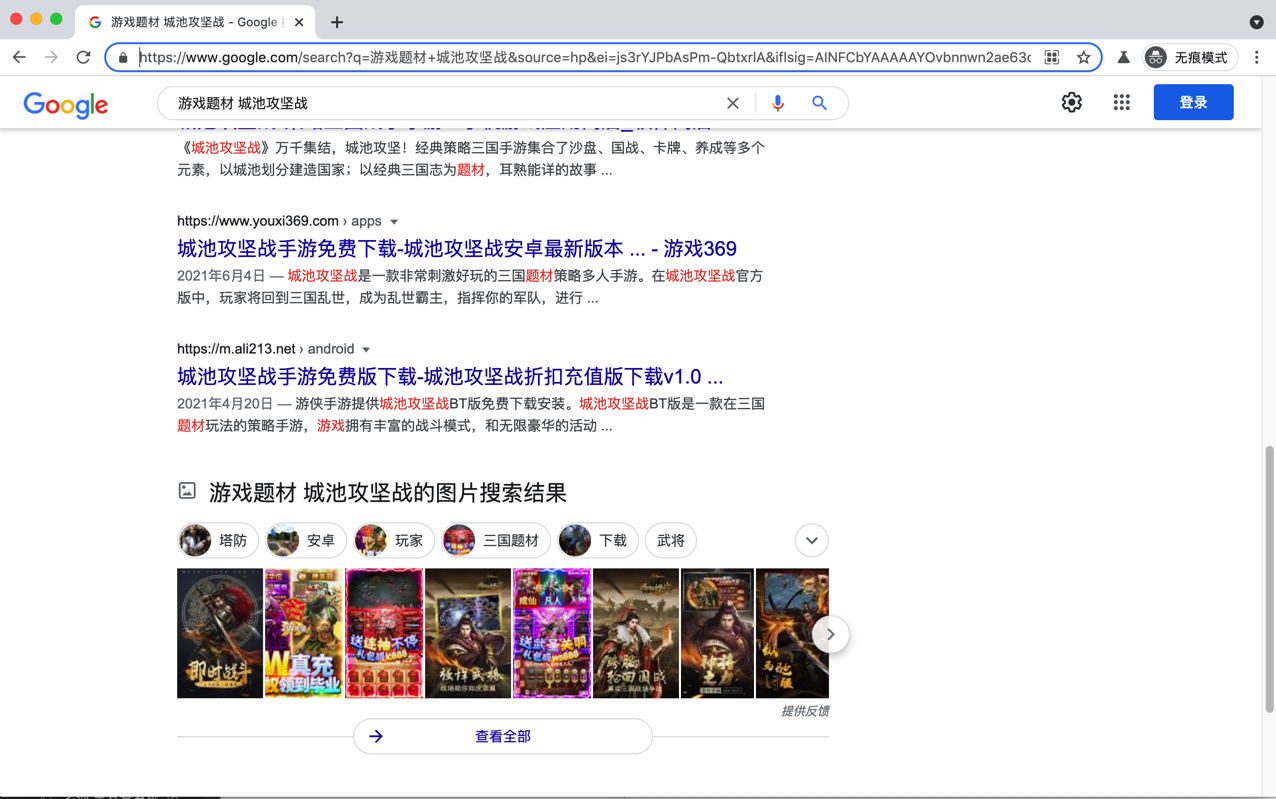Filter images by 武将 chip
Image resolution: width=1276 pixels, height=799 pixels.
tap(671, 541)
